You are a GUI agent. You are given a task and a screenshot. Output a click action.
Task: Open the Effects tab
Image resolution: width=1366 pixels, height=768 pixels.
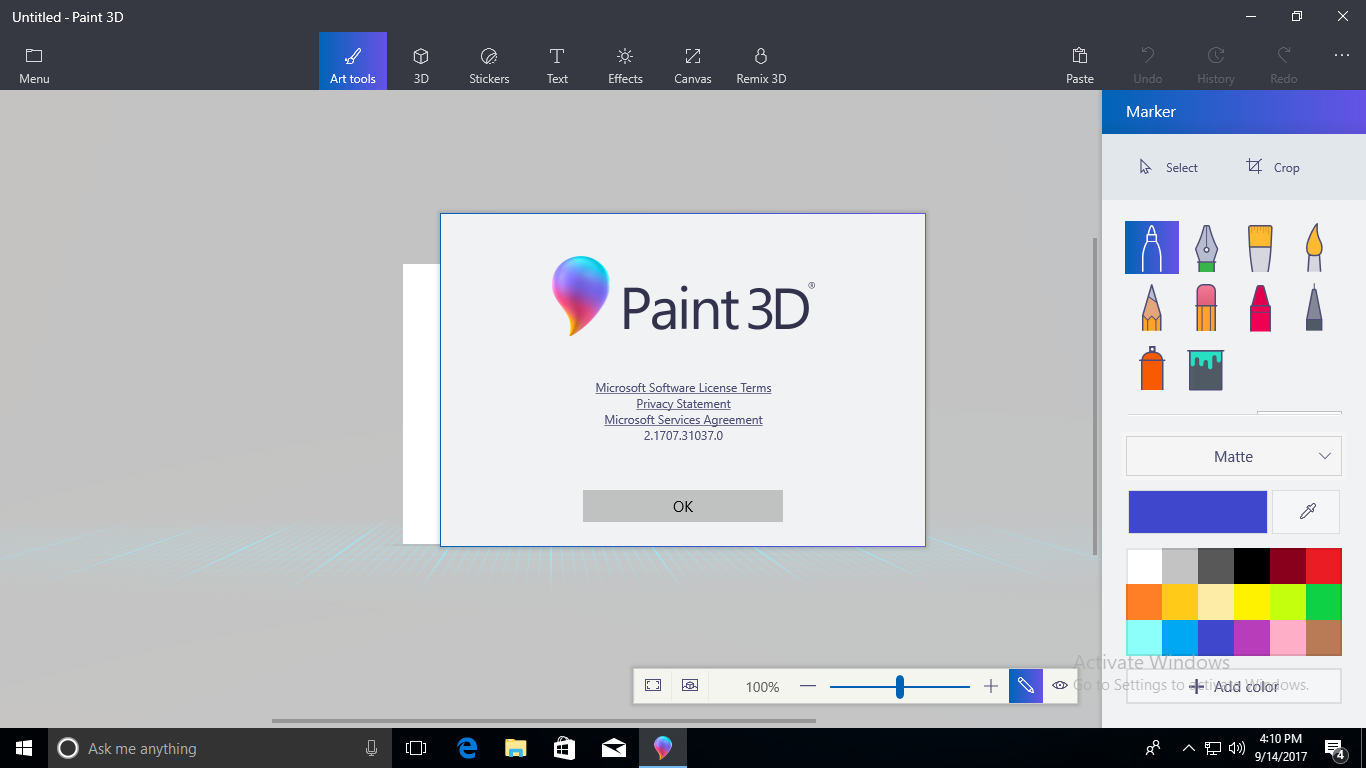click(x=625, y=65)
